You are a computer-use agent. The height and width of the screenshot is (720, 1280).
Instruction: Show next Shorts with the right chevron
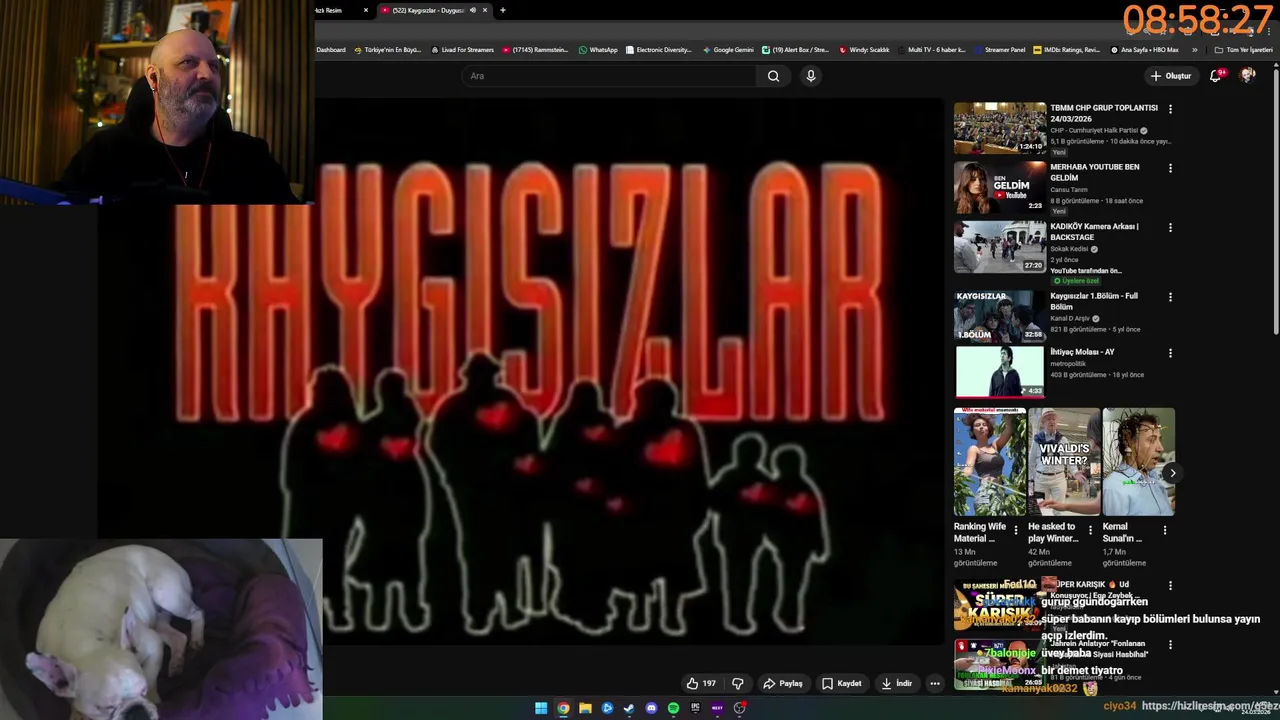pos(1172,473)
